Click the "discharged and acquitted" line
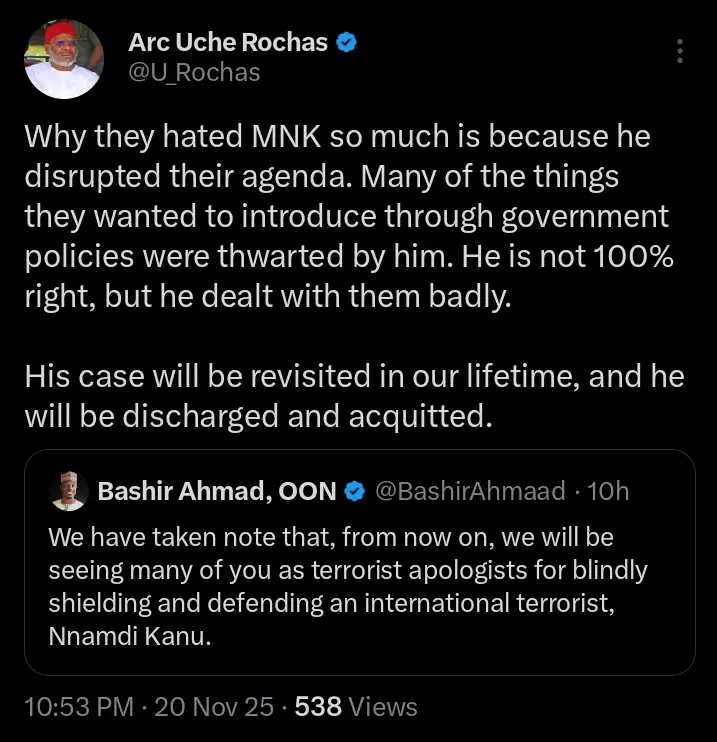This screenshot has width=717, height=742. (258, 413)
